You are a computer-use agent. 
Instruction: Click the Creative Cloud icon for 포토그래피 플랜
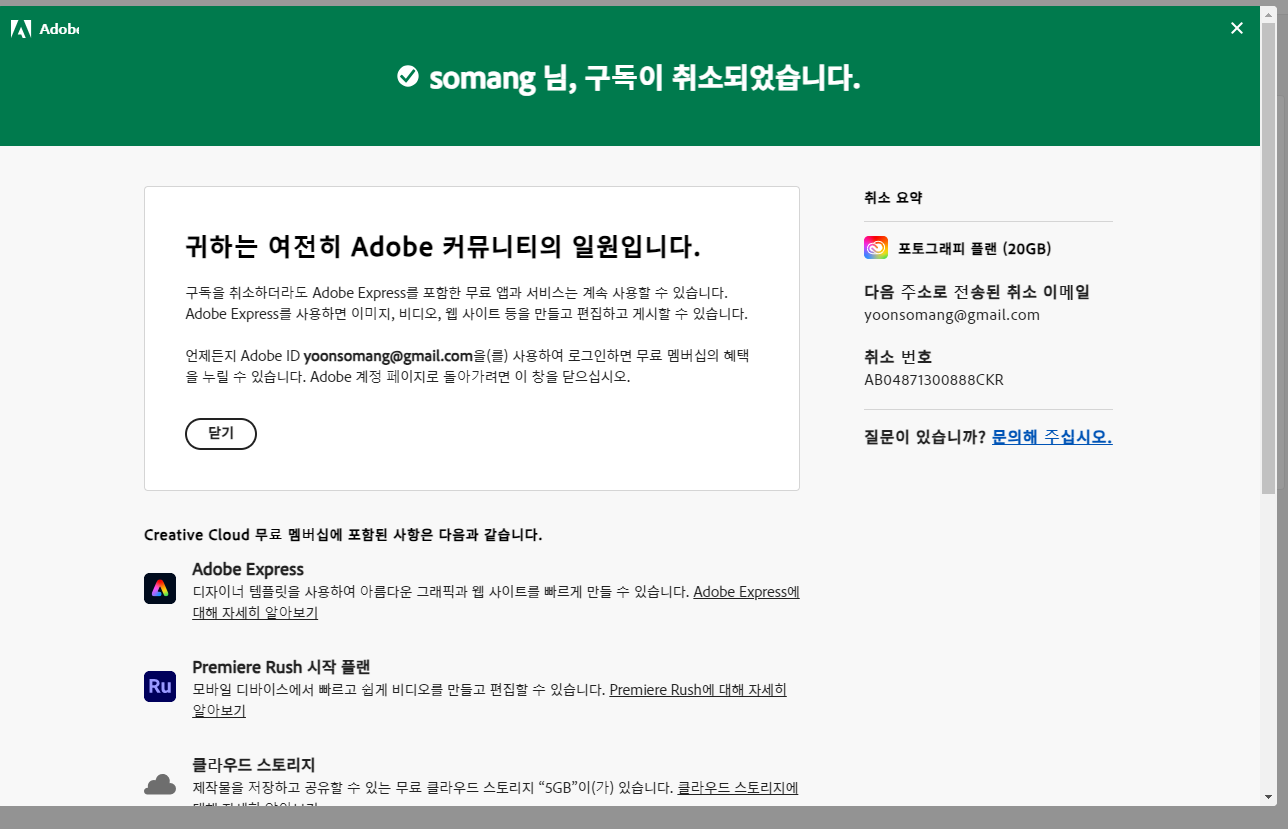(876, 248)
